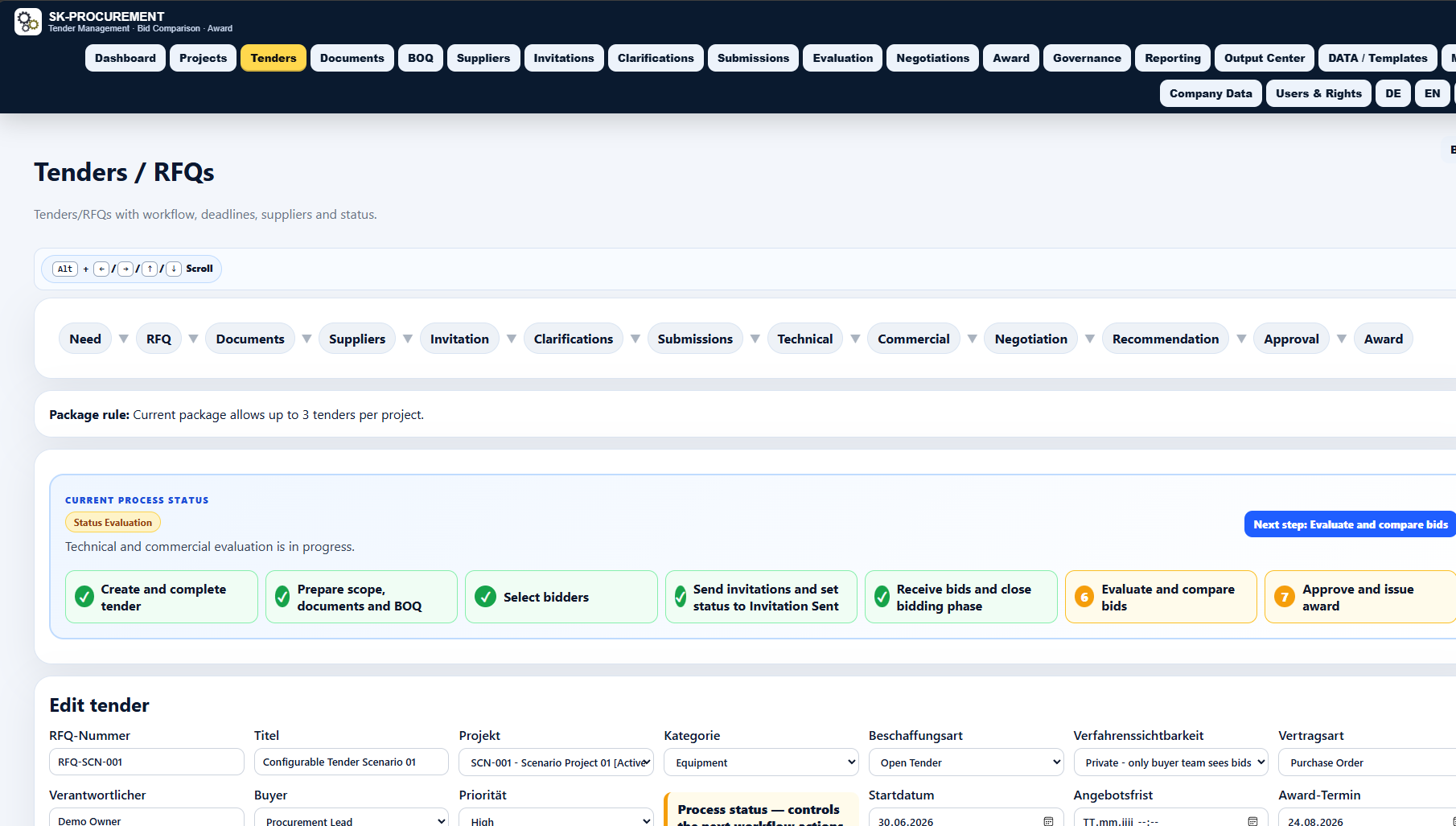The height and width of the screenshot is (826, 1456).
Task: Click the arrow after the Documents stage
Action: [306, 339]
